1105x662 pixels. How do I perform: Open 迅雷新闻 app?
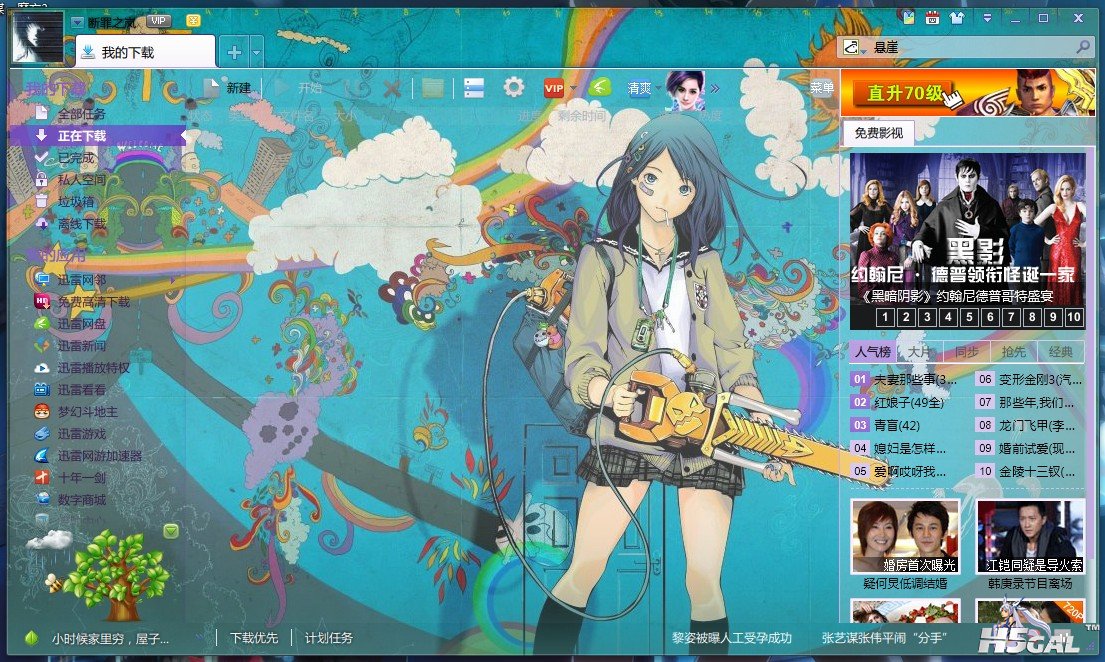click(81, 345)
